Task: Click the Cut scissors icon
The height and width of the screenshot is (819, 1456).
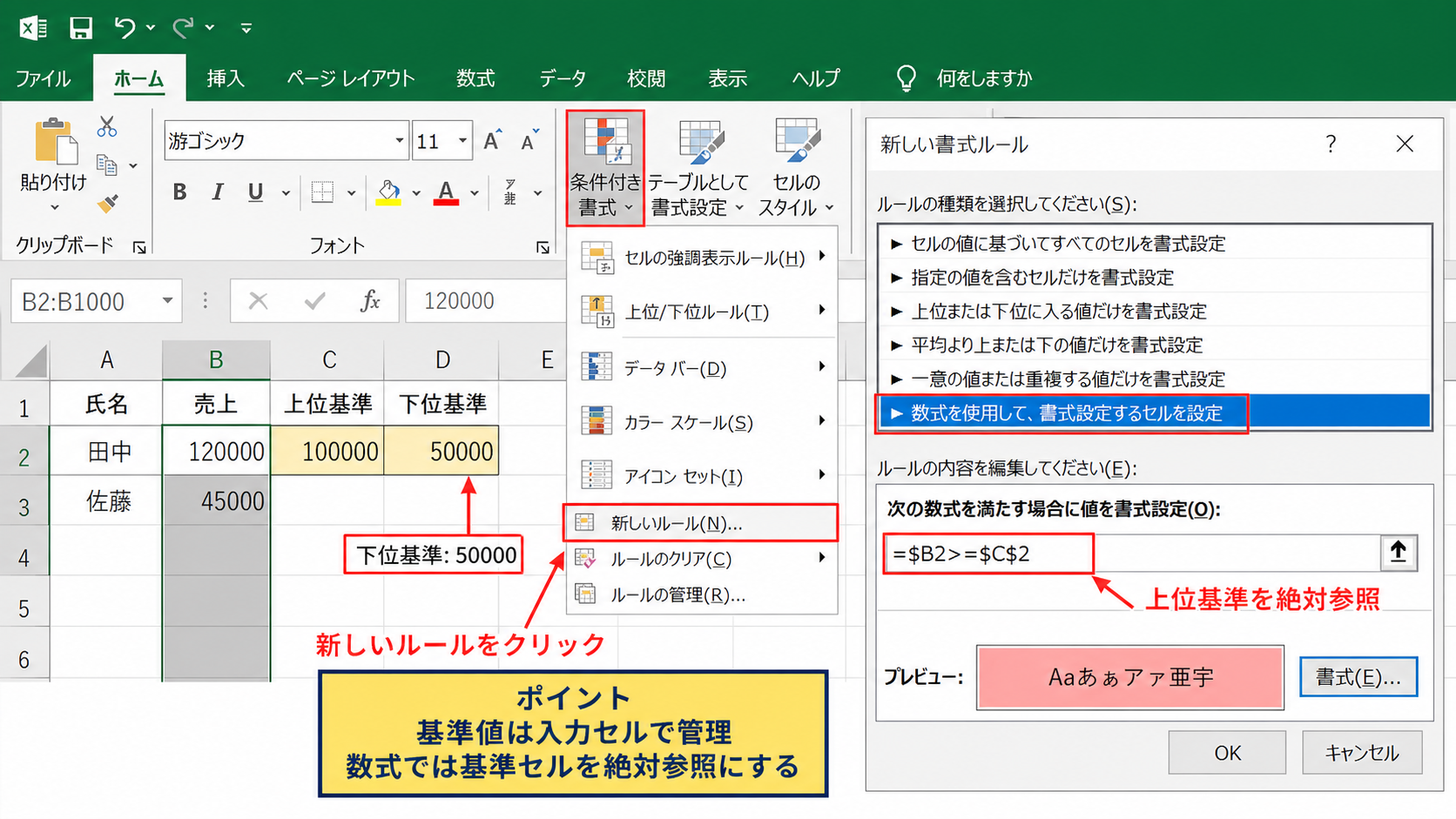Action: coord(107,127)
